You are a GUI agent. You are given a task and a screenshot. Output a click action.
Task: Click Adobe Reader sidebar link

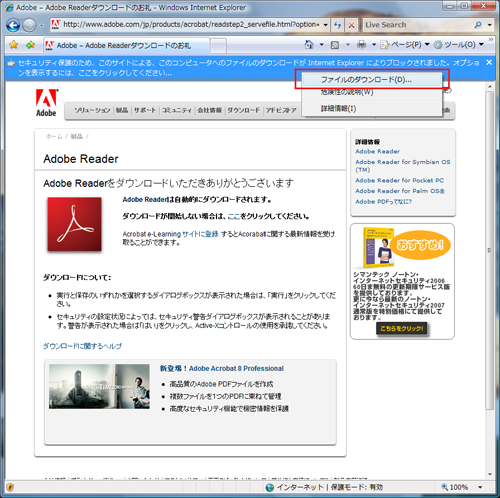[x=377, y=151]
